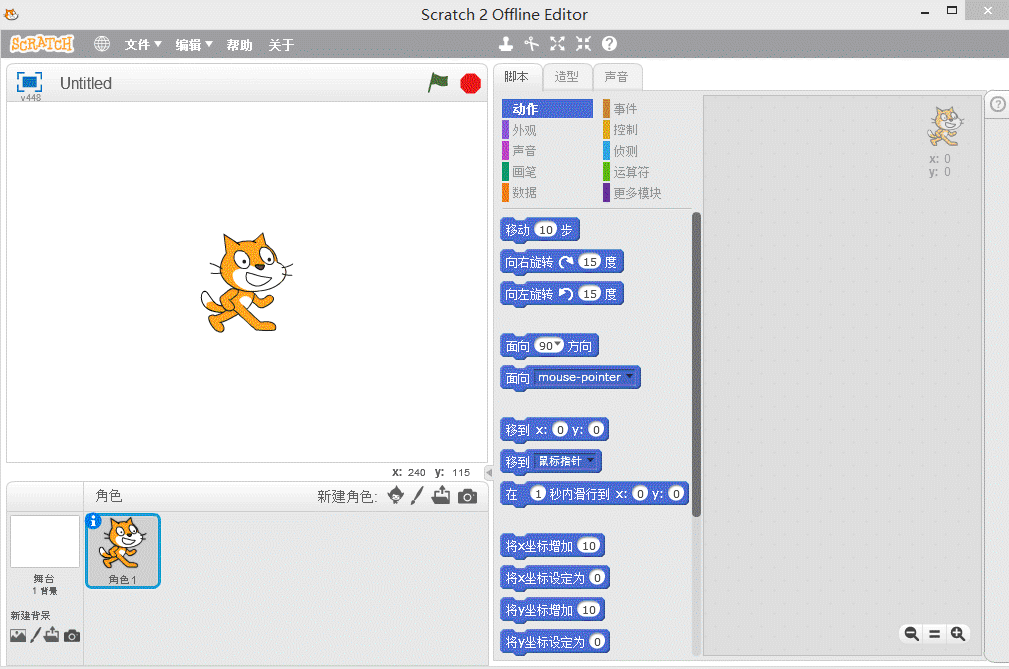Screen dimensions: 1009x669
Task: Click value field in 将x坐标增加 block
Action: [589, 545]
